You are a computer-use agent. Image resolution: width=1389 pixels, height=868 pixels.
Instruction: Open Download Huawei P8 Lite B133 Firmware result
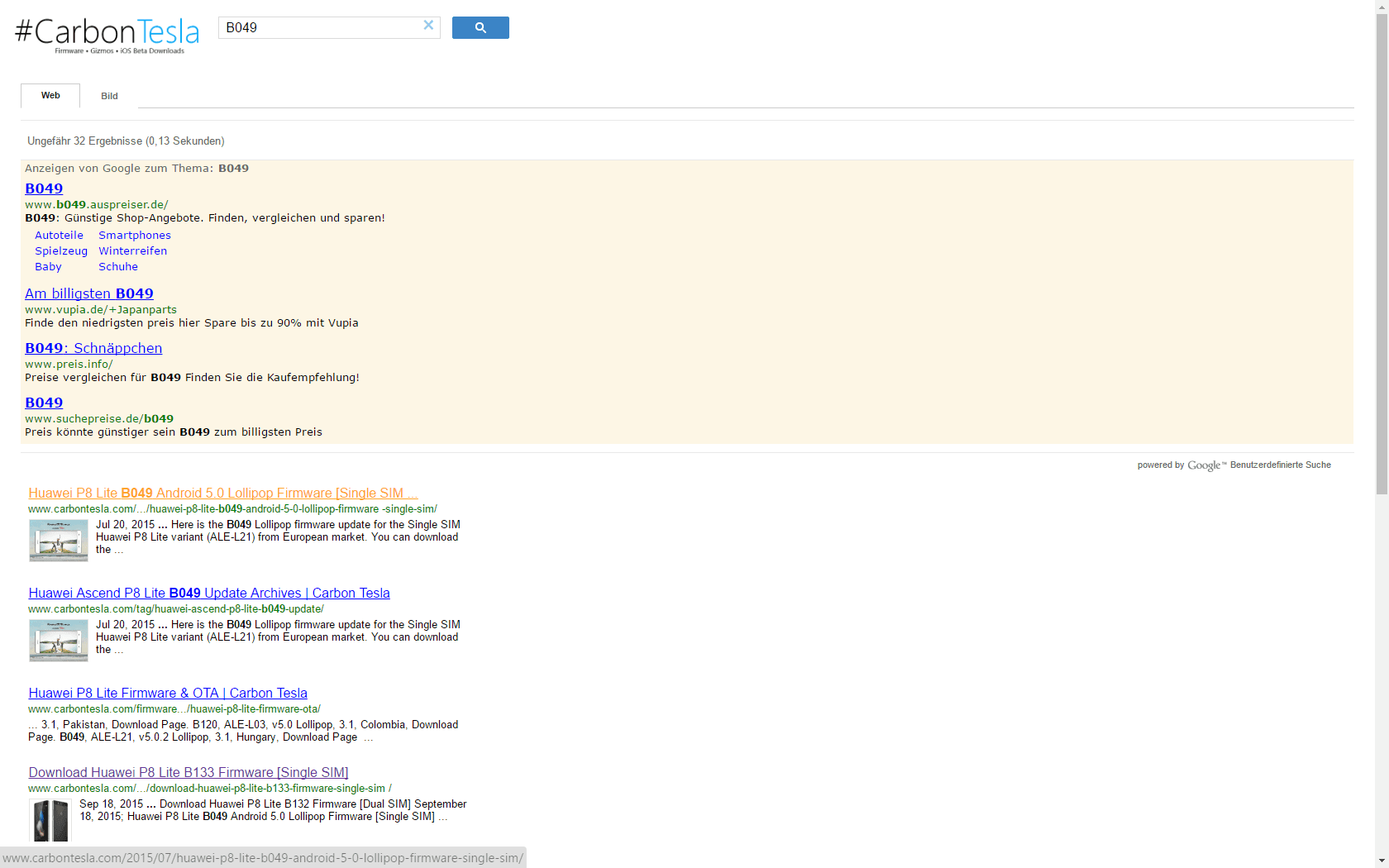[x=189, y=772]
